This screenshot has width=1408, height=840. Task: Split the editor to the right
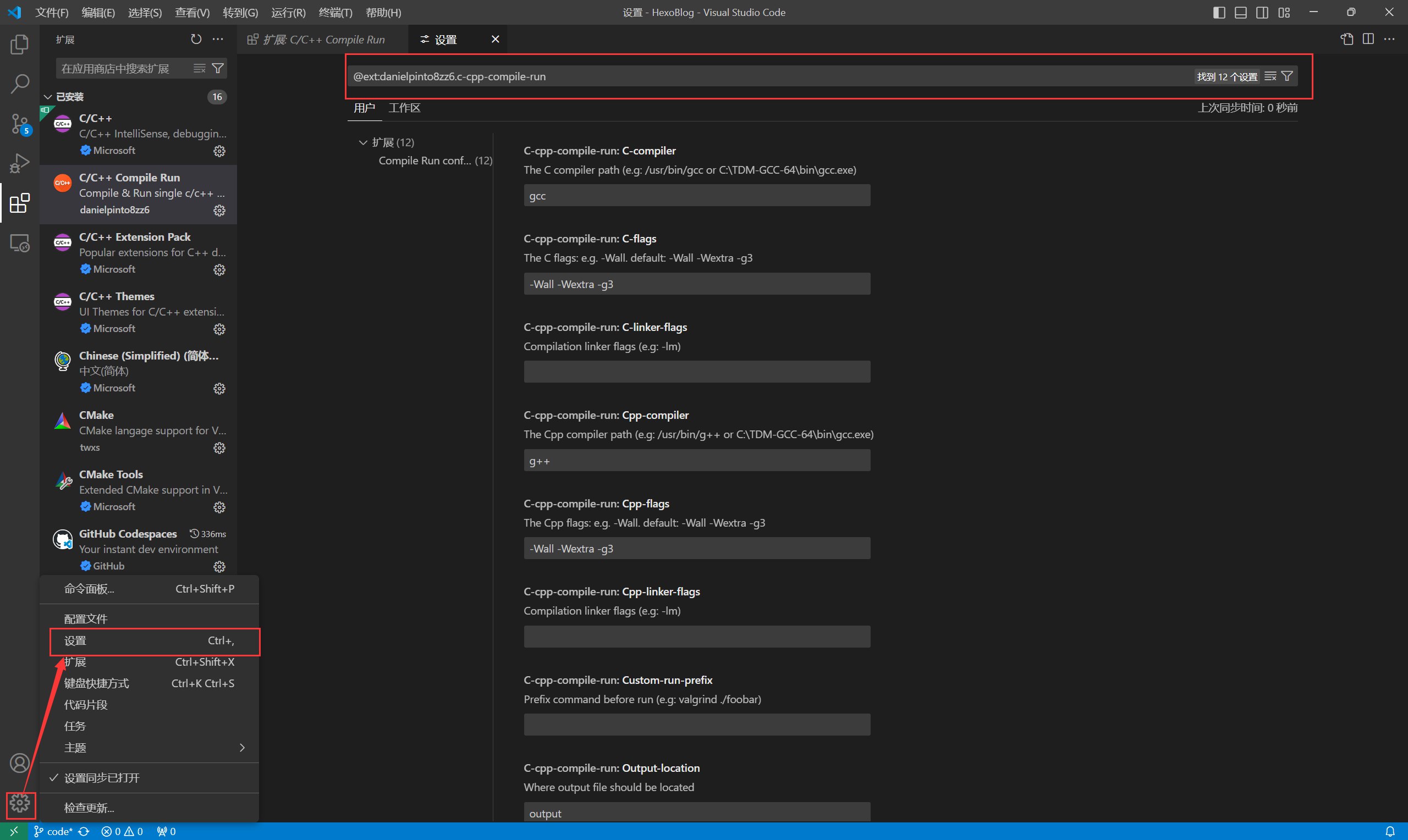pyautogui.click(x=1368, y=39)
